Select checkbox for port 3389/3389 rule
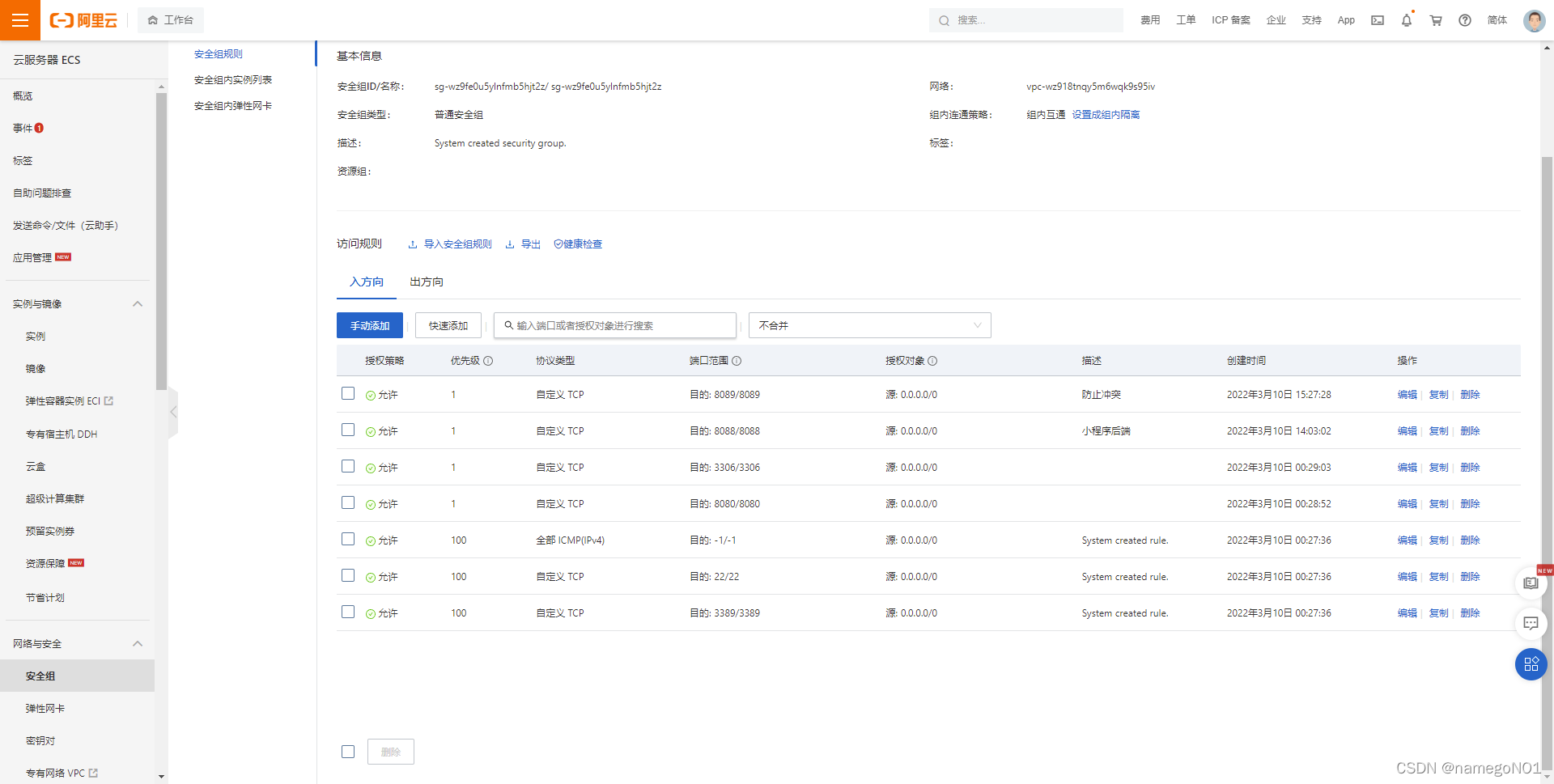This screenshot has width=1554, height=784. 348,612
